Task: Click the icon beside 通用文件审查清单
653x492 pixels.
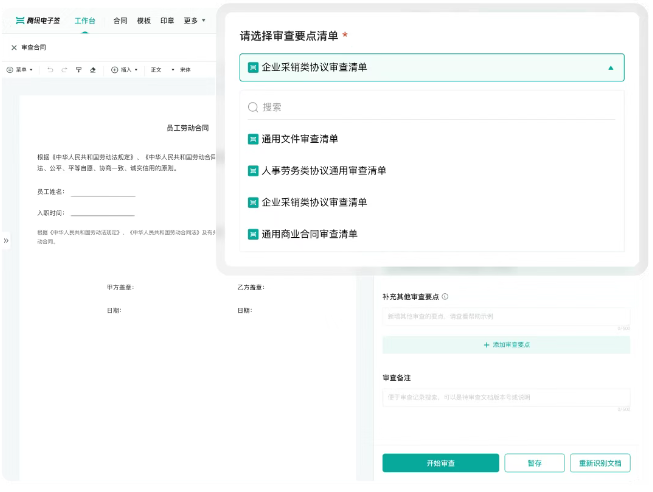Action: coord(253,139)
